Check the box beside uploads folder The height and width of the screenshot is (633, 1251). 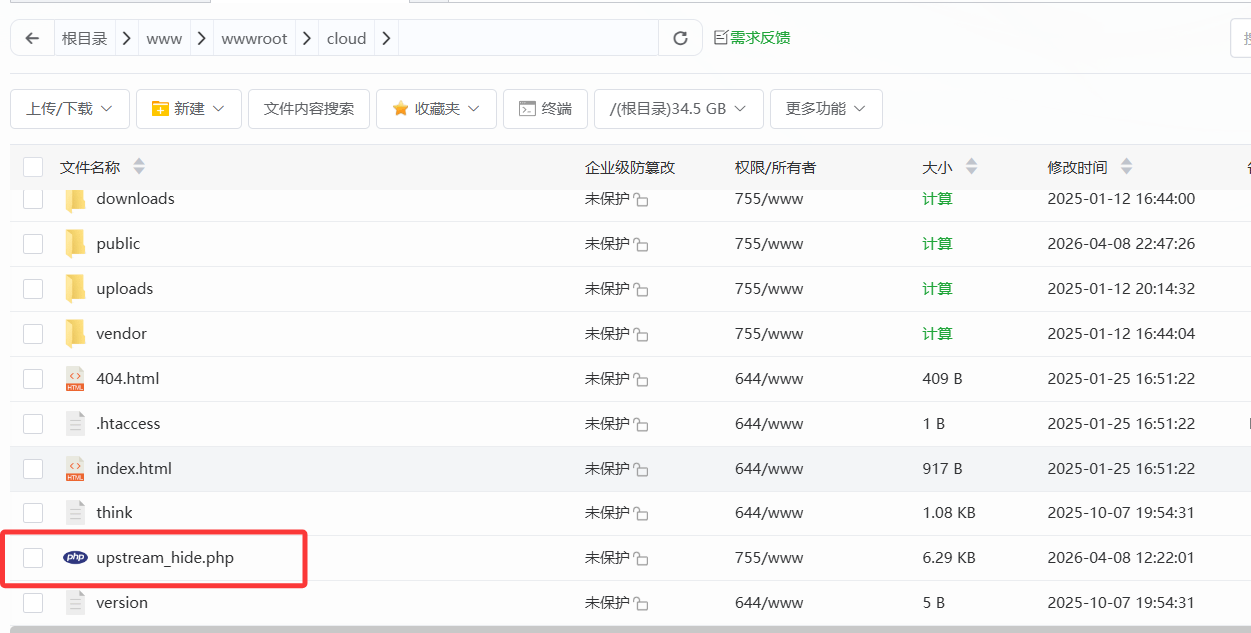33,289
